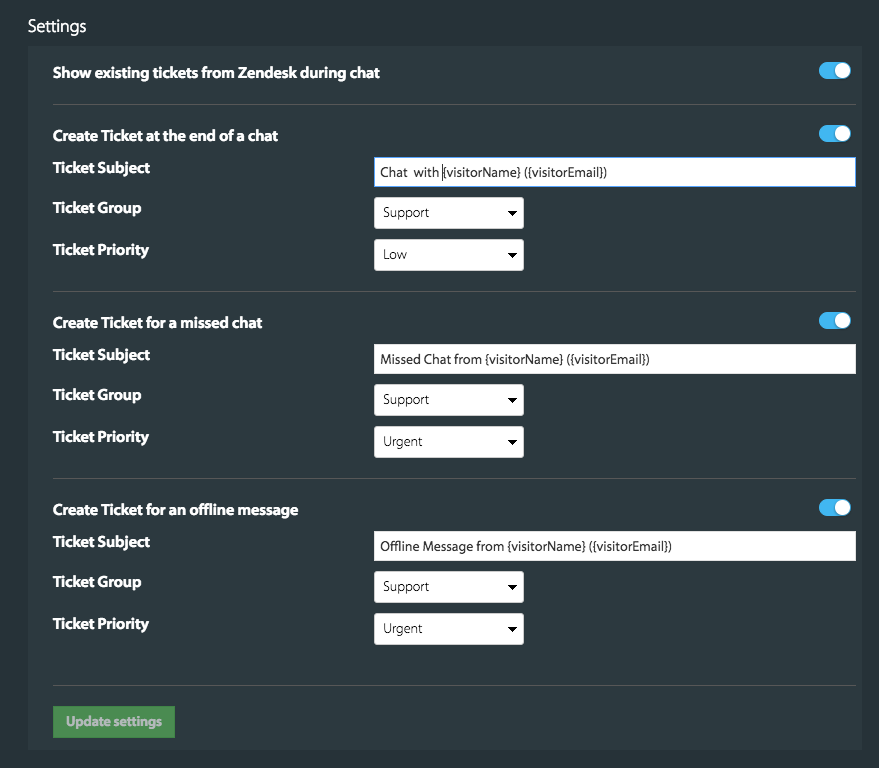Open Ticket Group dropdown for end-of-chat tickets

pyautogui.click(x=448, y=213)
